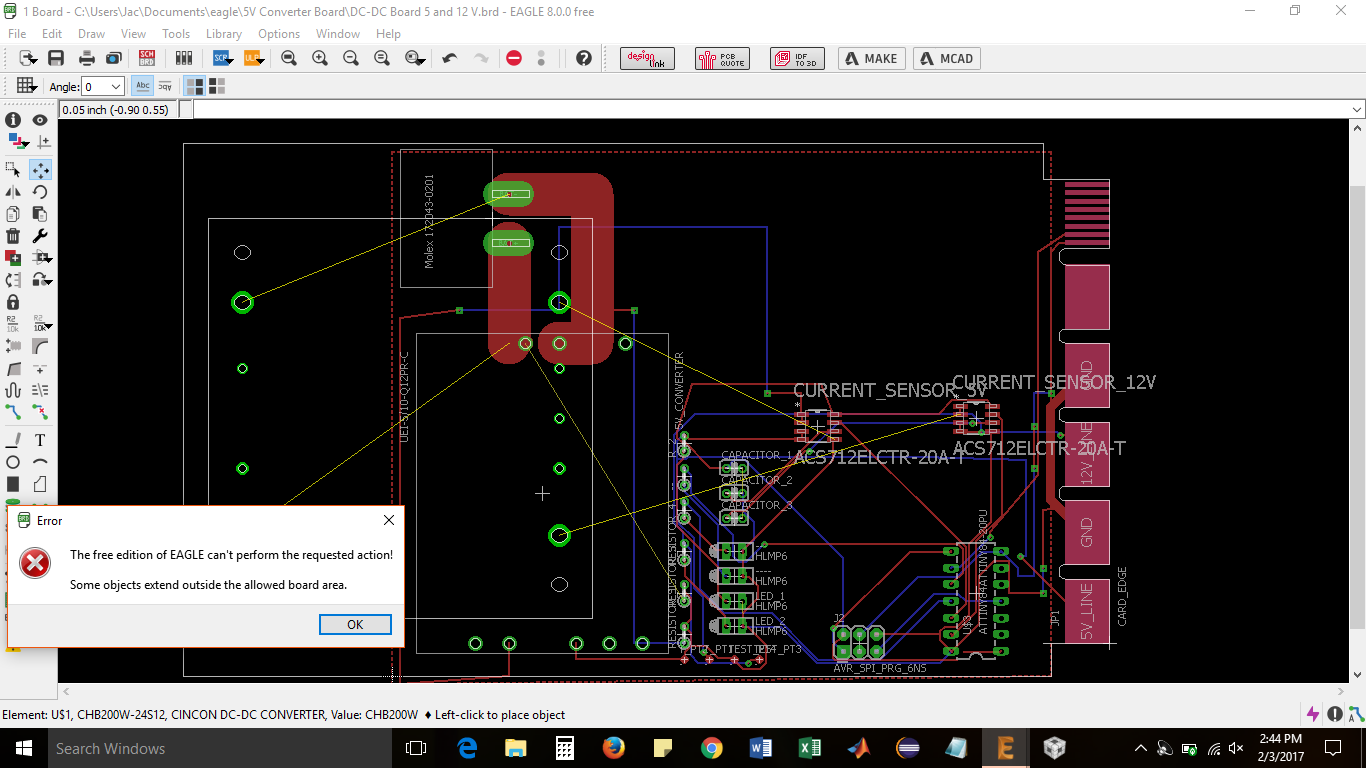Switch to schematic with SCH/BRD icon
Viewport: 1366px width, 768px height.
pyautogui.click(x=147, y=58)
